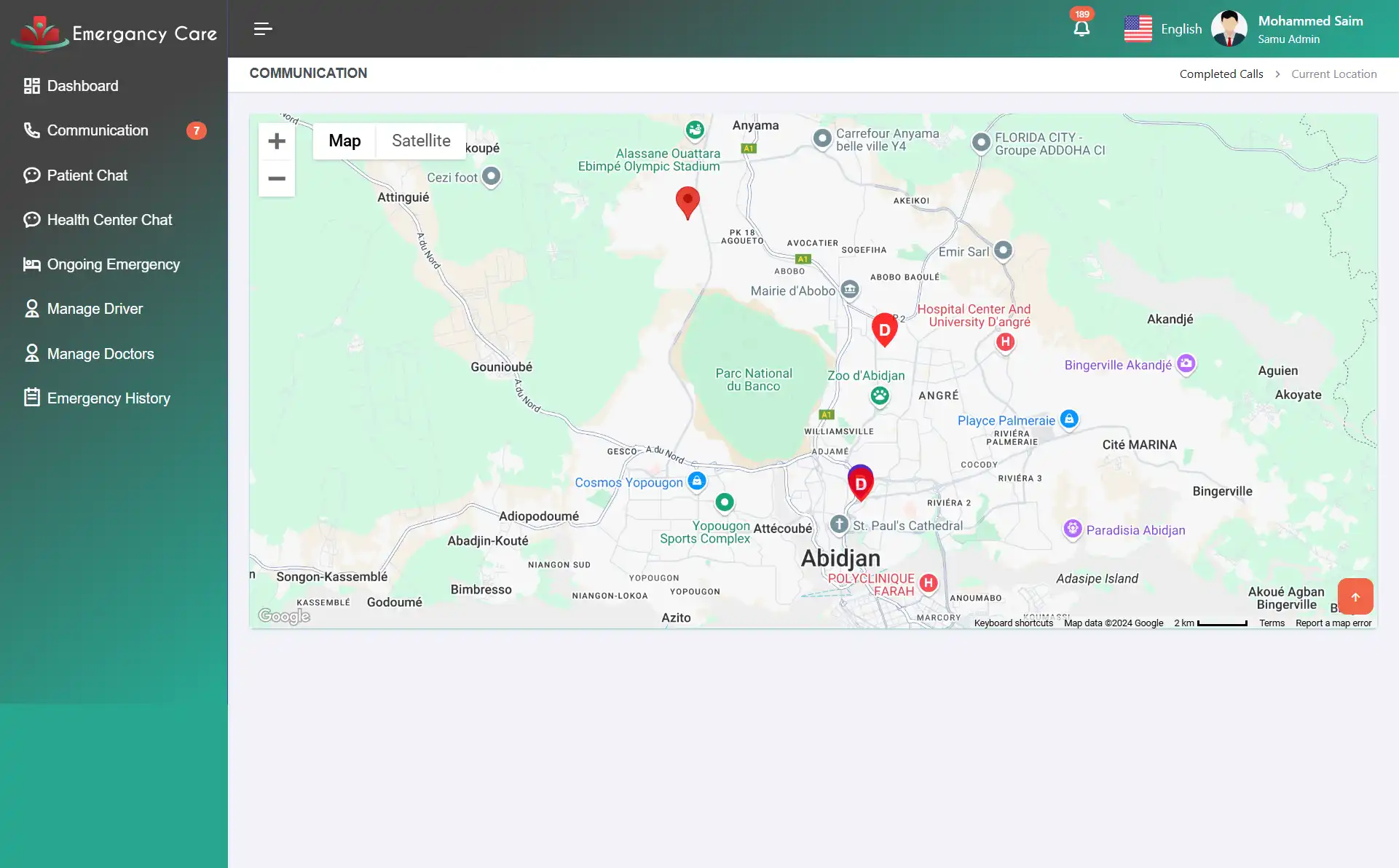The height and width of the screenshot is (868, 1399).
Task: Navigate to Completed Calls breadcrumb
Action: pyautogui.click(x=1221, y=74)
